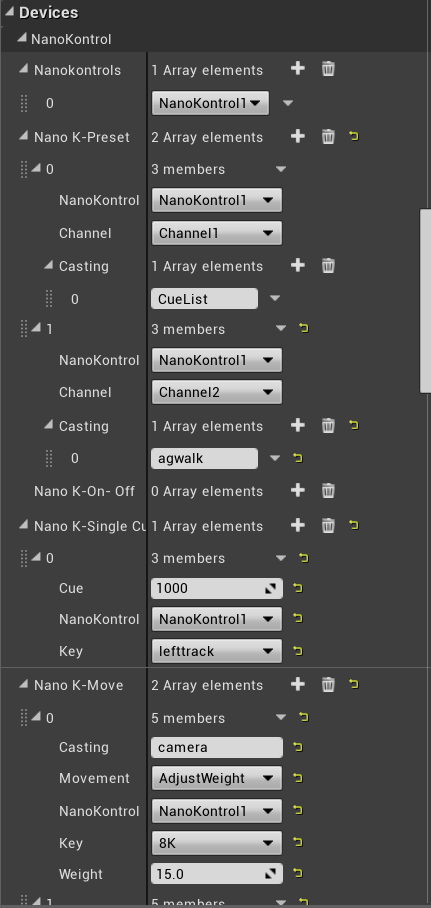Click the vertical scrollbar thumb

pos(425,301)
